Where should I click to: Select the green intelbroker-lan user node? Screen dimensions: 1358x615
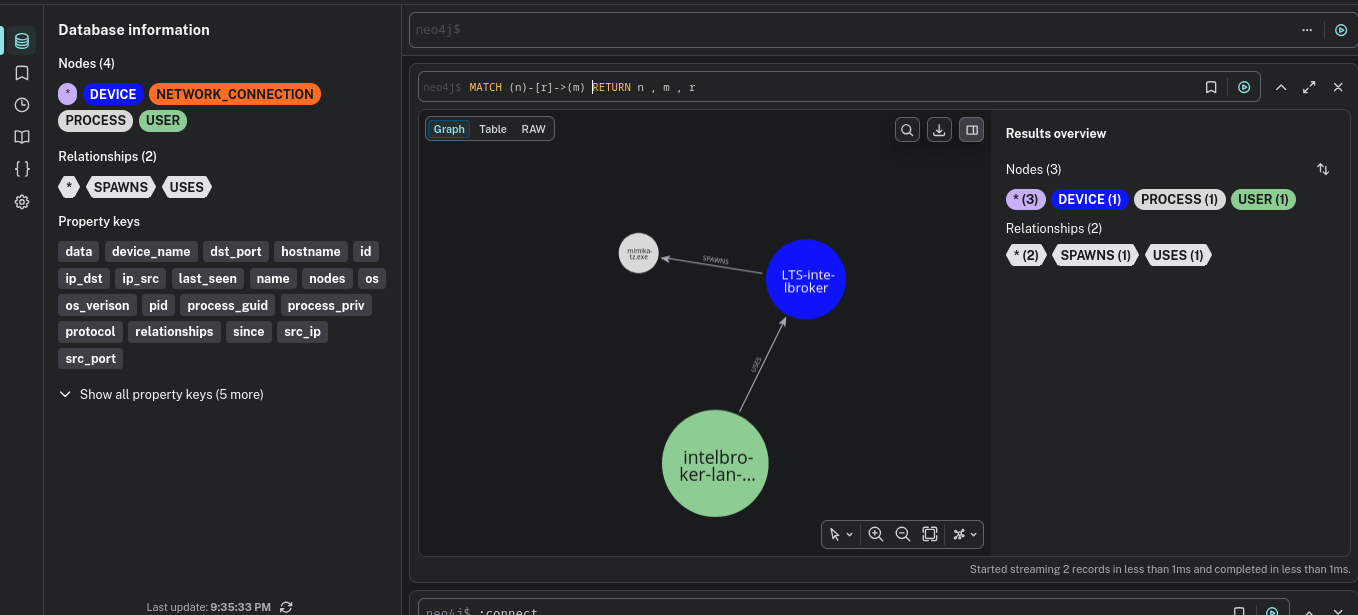[715, 464]
